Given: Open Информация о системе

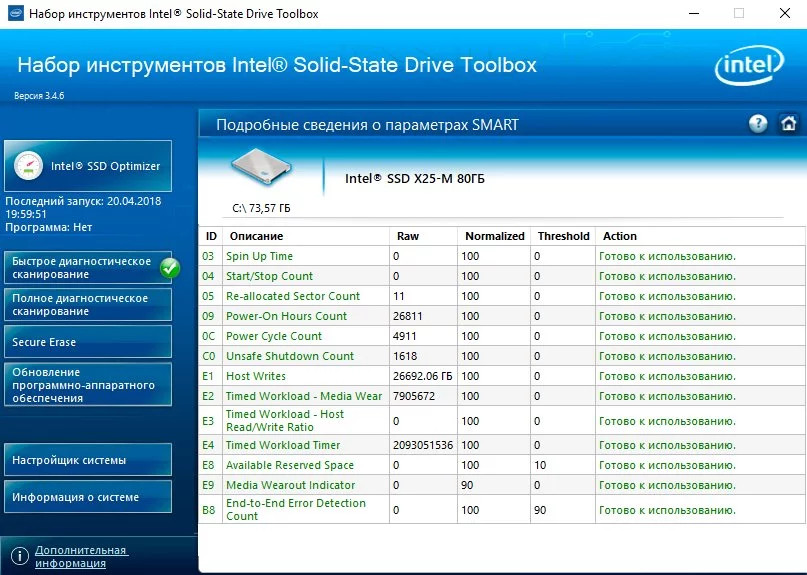Looking at the screenshot, I should 88,497.
